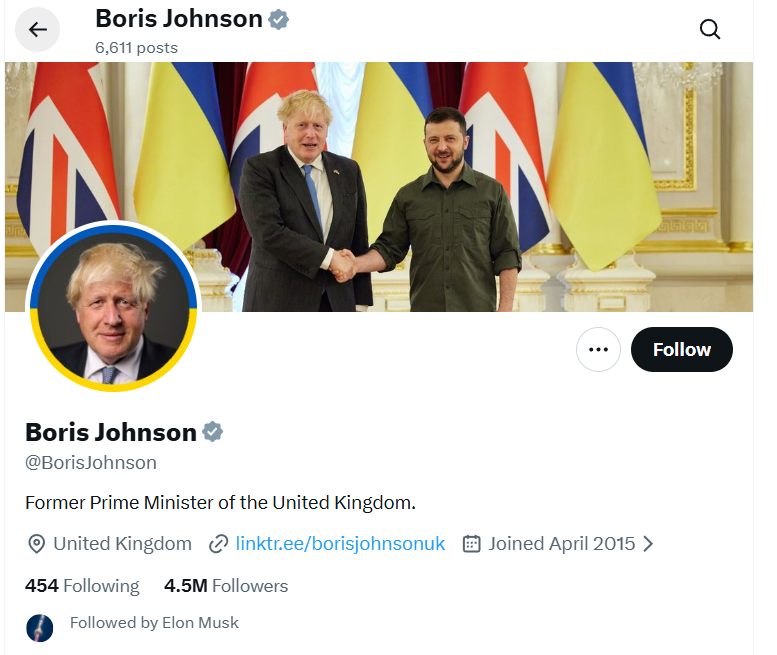
Task: View the 454 Following list
Action: 82,586
